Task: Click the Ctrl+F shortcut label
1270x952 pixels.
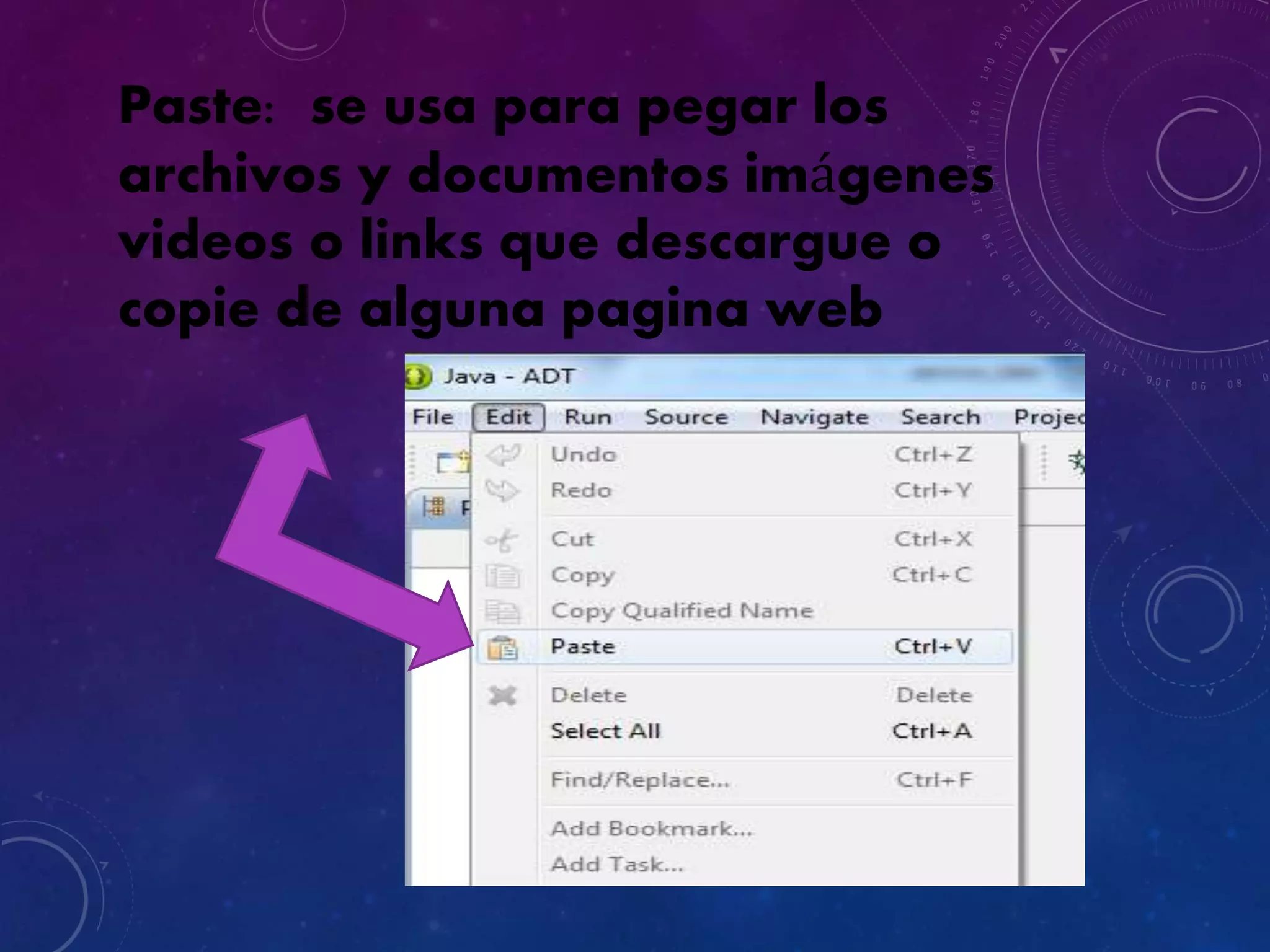Action: pos(934,780)
